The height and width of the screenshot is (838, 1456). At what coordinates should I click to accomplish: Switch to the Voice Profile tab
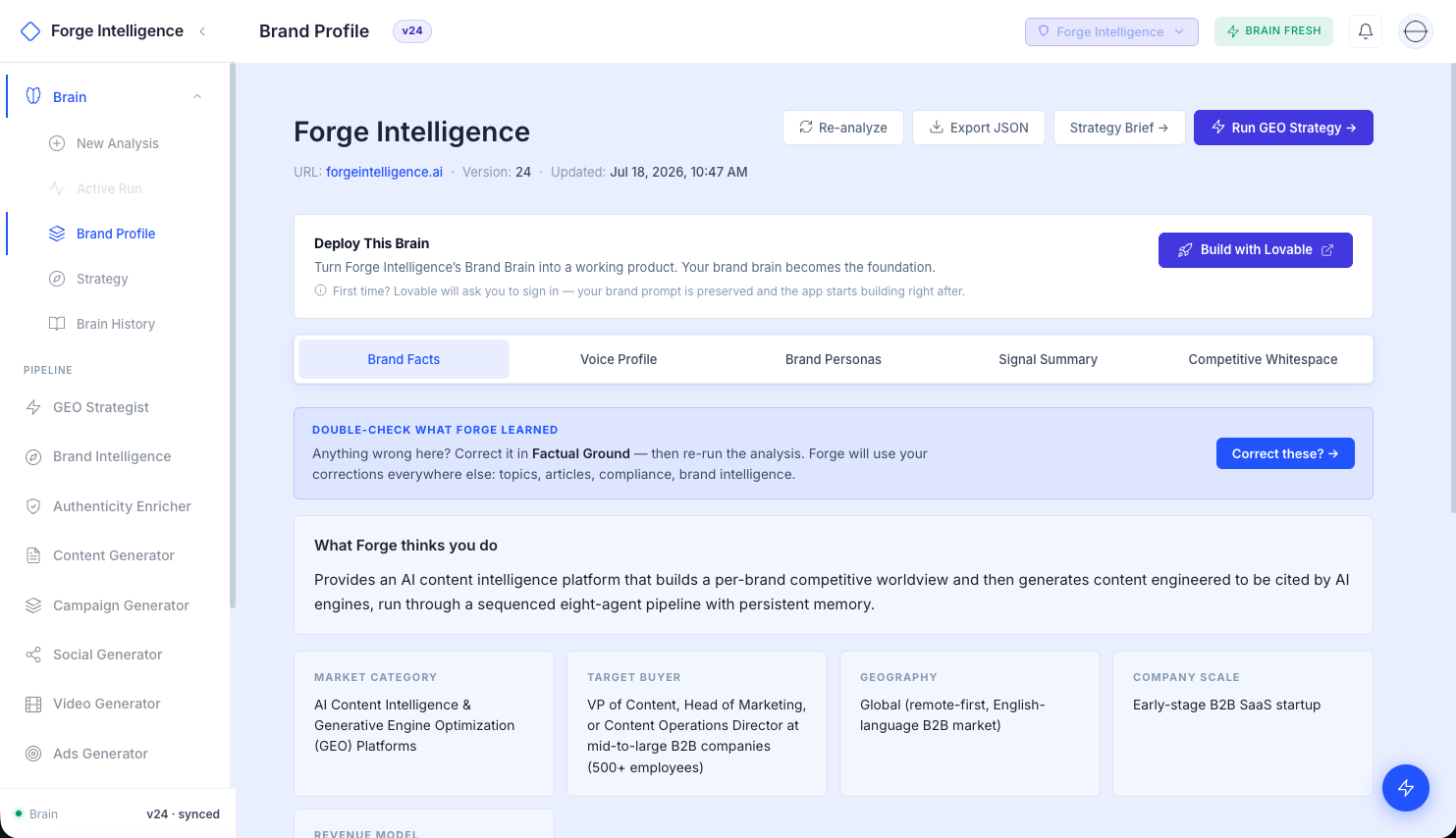[x=619, y=359]
